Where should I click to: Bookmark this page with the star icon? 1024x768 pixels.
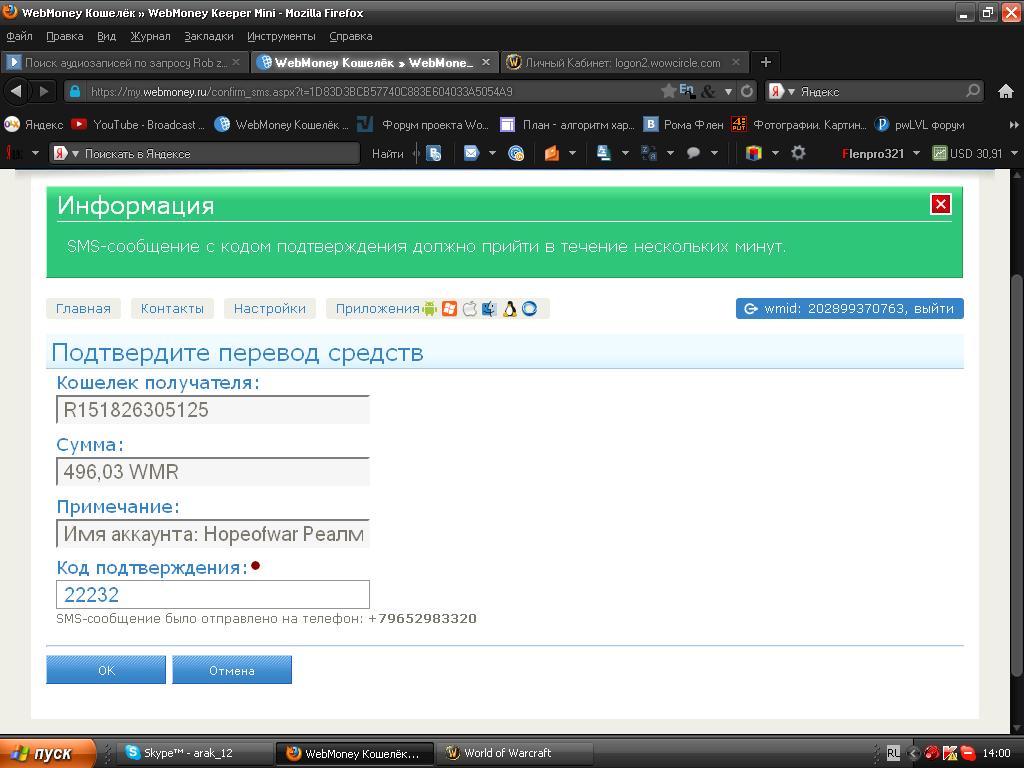tap(667, 91)
